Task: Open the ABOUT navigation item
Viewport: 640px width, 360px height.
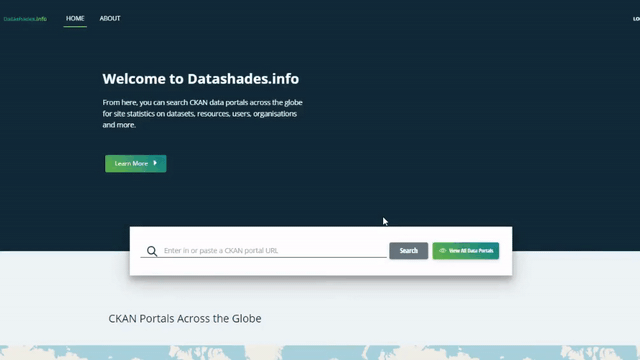Action: [110, 18]
